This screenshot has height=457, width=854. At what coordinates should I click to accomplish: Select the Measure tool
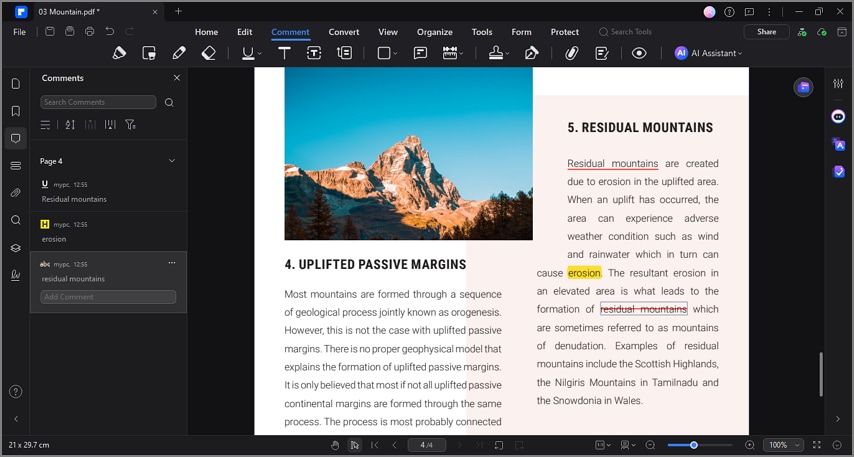tap(449, 53)
